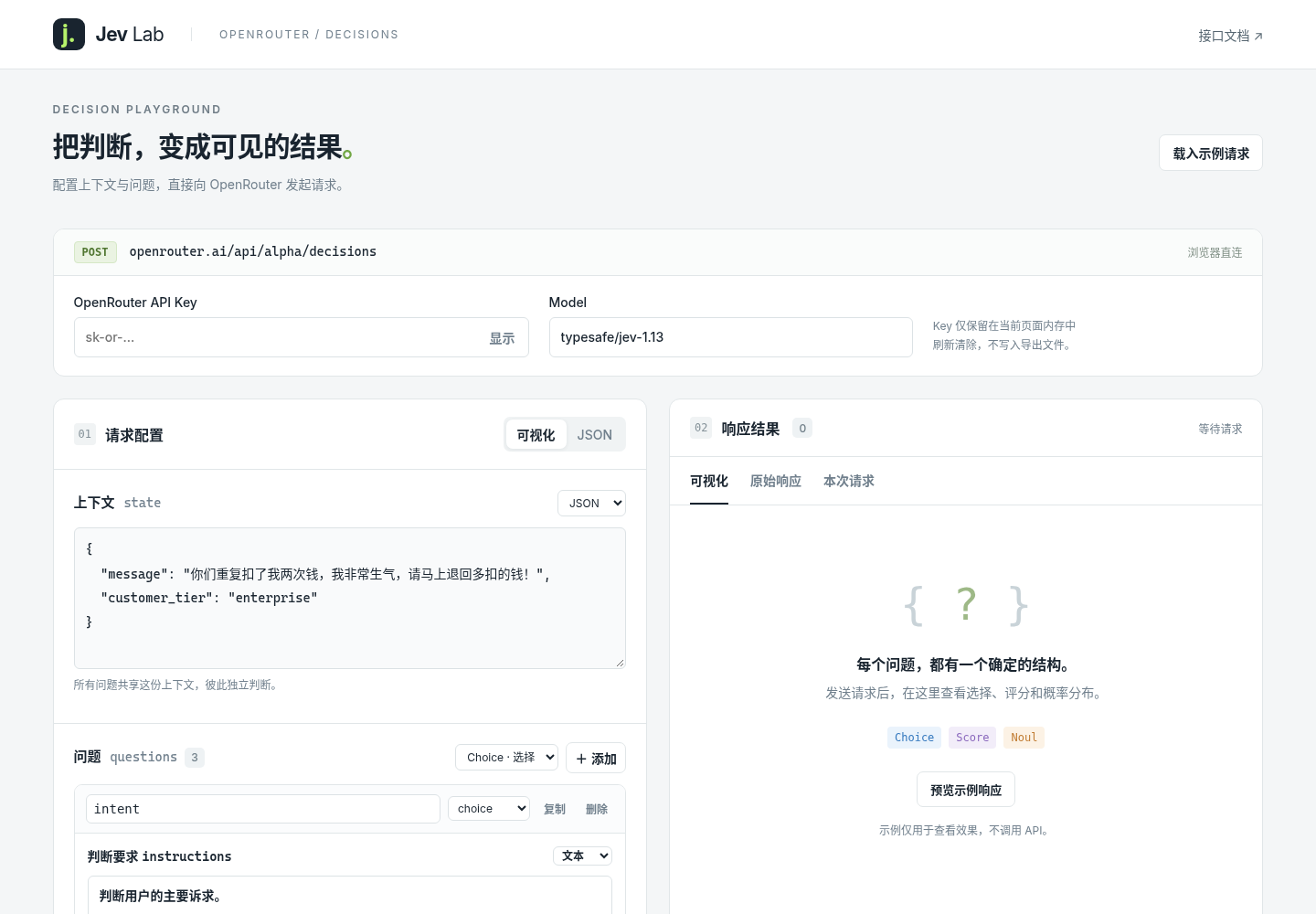Image resolution: width=1316 pixels, height=914 pixels.
Task: Click 显示 to reveal the API key
Action: (502, 338)
